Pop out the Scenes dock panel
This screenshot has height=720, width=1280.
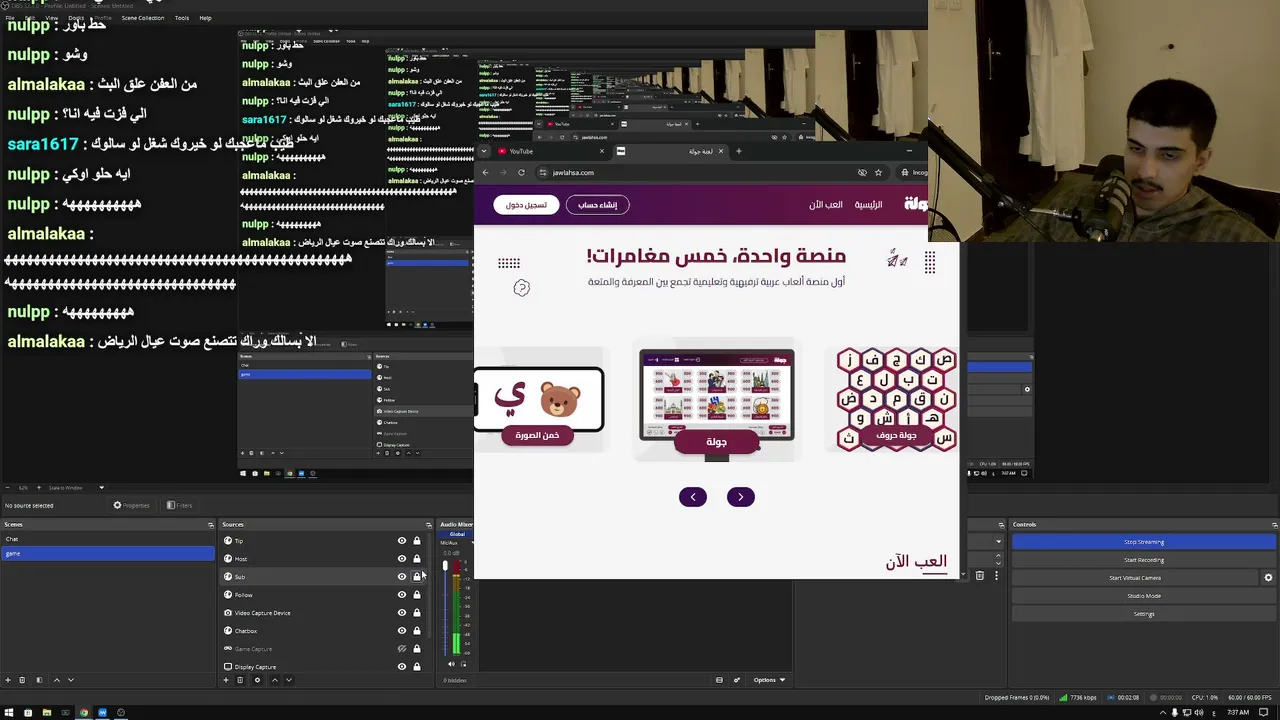click(210, 524)
